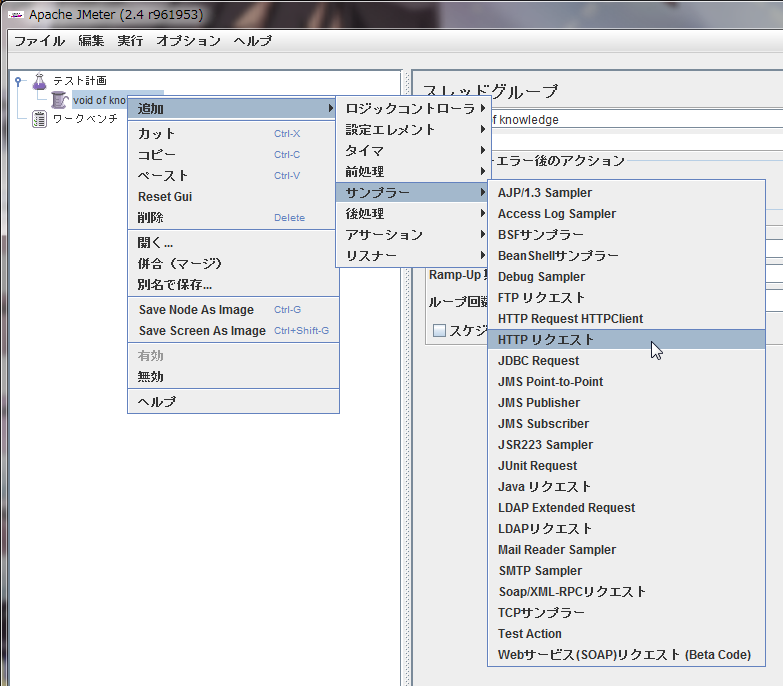Click the thread group spool icon
This screenshot has height=686, width=783.
(x=59, y=100)
